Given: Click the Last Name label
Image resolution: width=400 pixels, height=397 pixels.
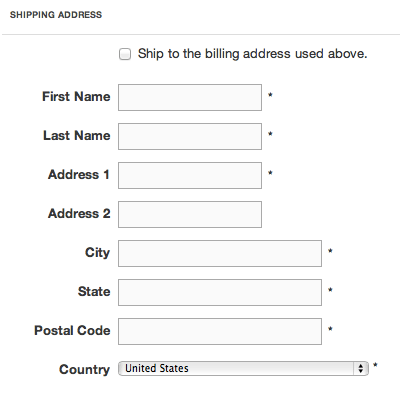Looking at the screenshot, I should point(77,135).
